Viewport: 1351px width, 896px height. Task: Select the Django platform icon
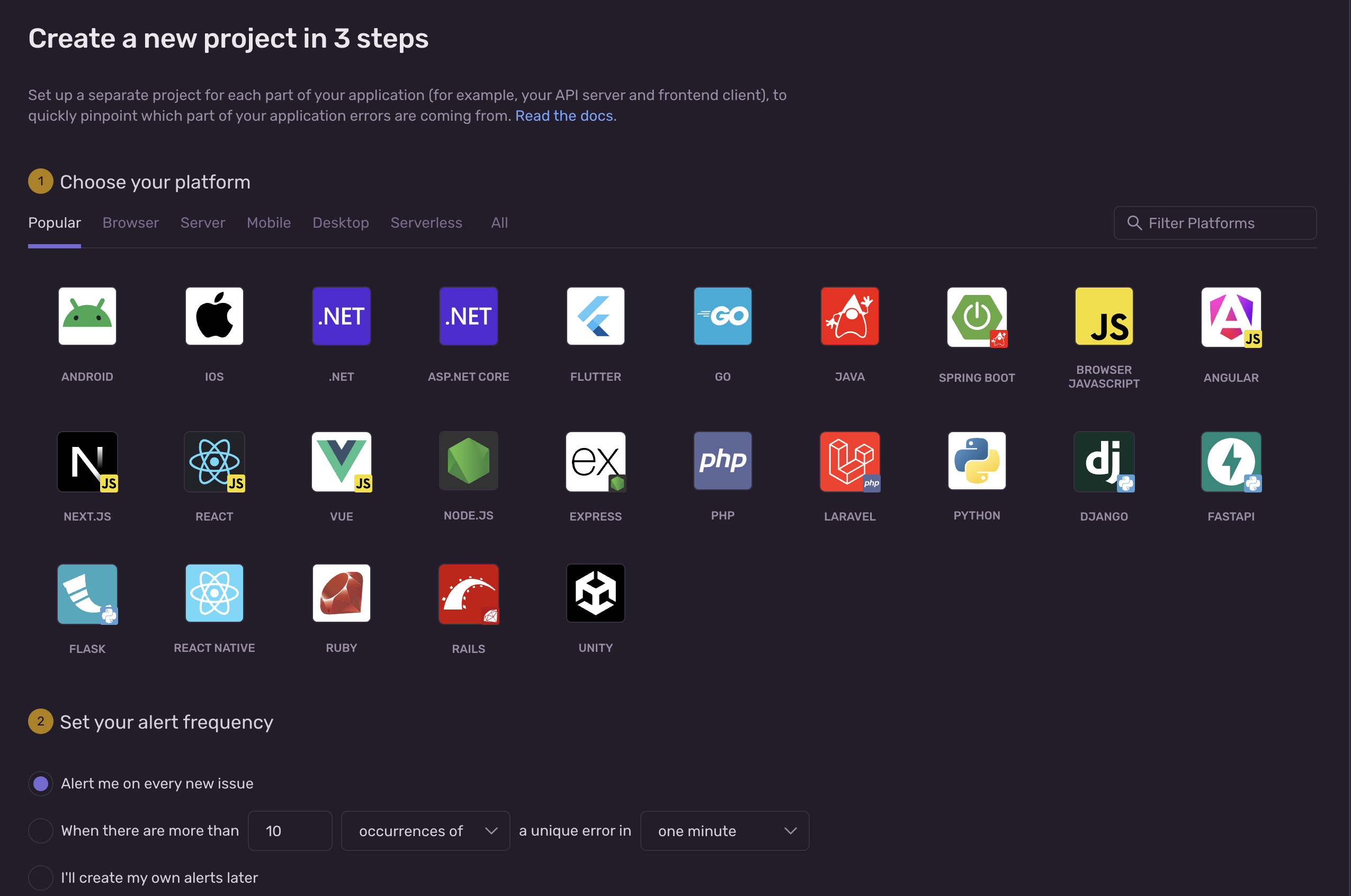point(1104,461)
